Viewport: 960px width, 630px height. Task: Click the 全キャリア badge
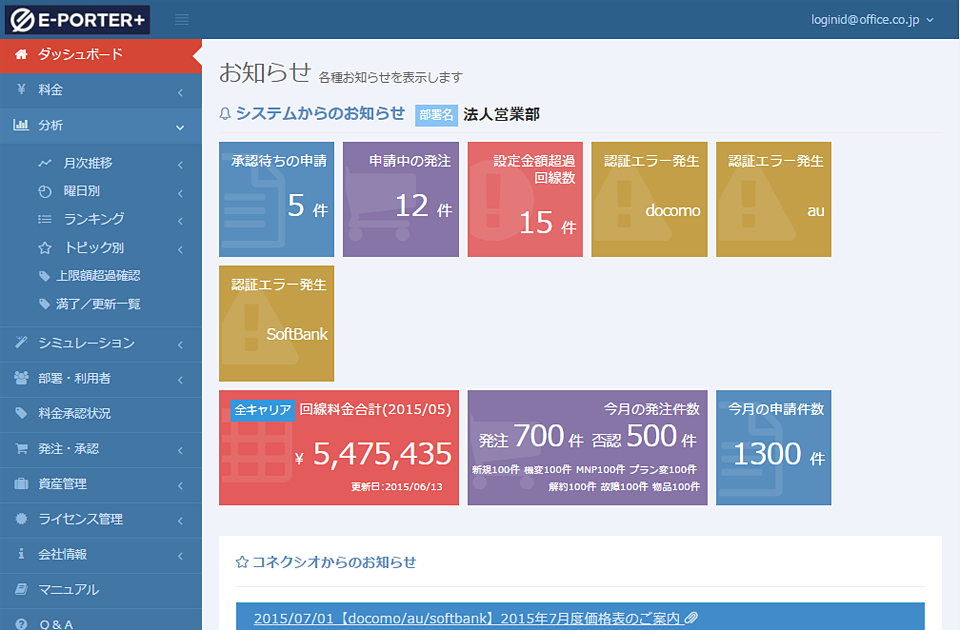click(263, 410)
